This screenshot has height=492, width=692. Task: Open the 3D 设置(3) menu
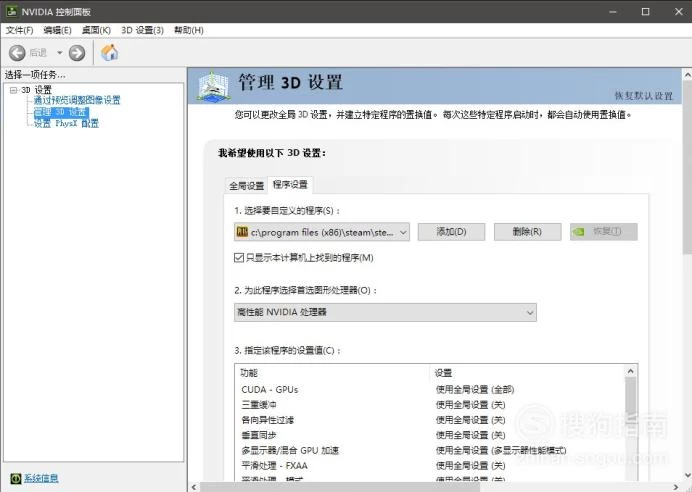point(142,30)
